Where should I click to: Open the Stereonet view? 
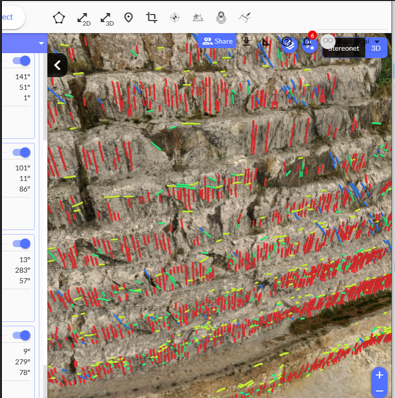pyautogui.click(x=344, y=48)
